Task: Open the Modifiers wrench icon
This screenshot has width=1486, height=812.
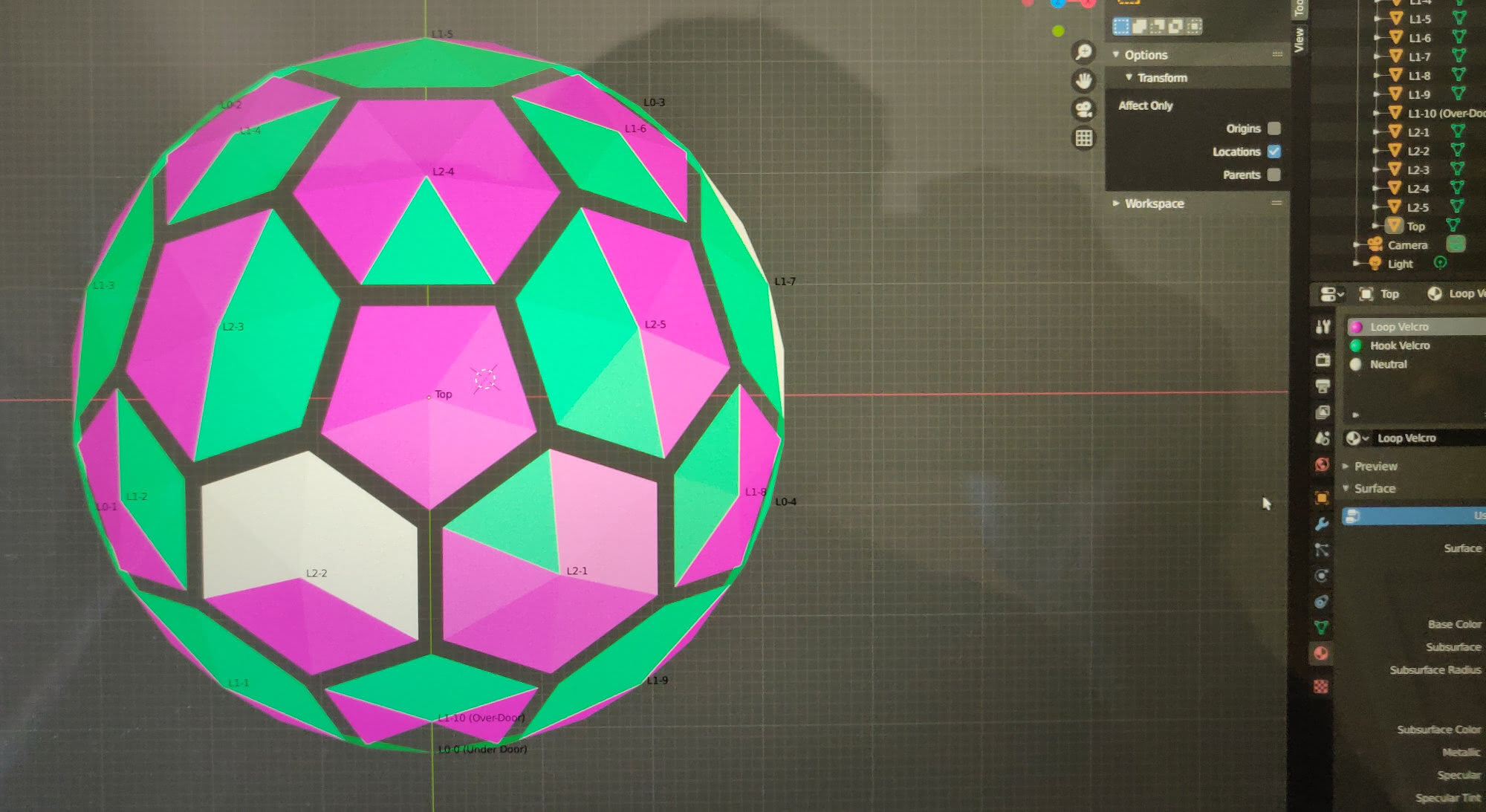Action: pos(1322,524)
